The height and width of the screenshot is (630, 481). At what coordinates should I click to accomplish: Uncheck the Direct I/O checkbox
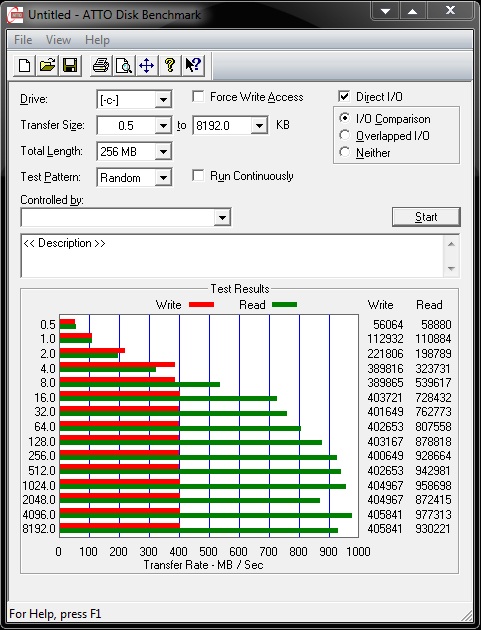tap(344, 97)
